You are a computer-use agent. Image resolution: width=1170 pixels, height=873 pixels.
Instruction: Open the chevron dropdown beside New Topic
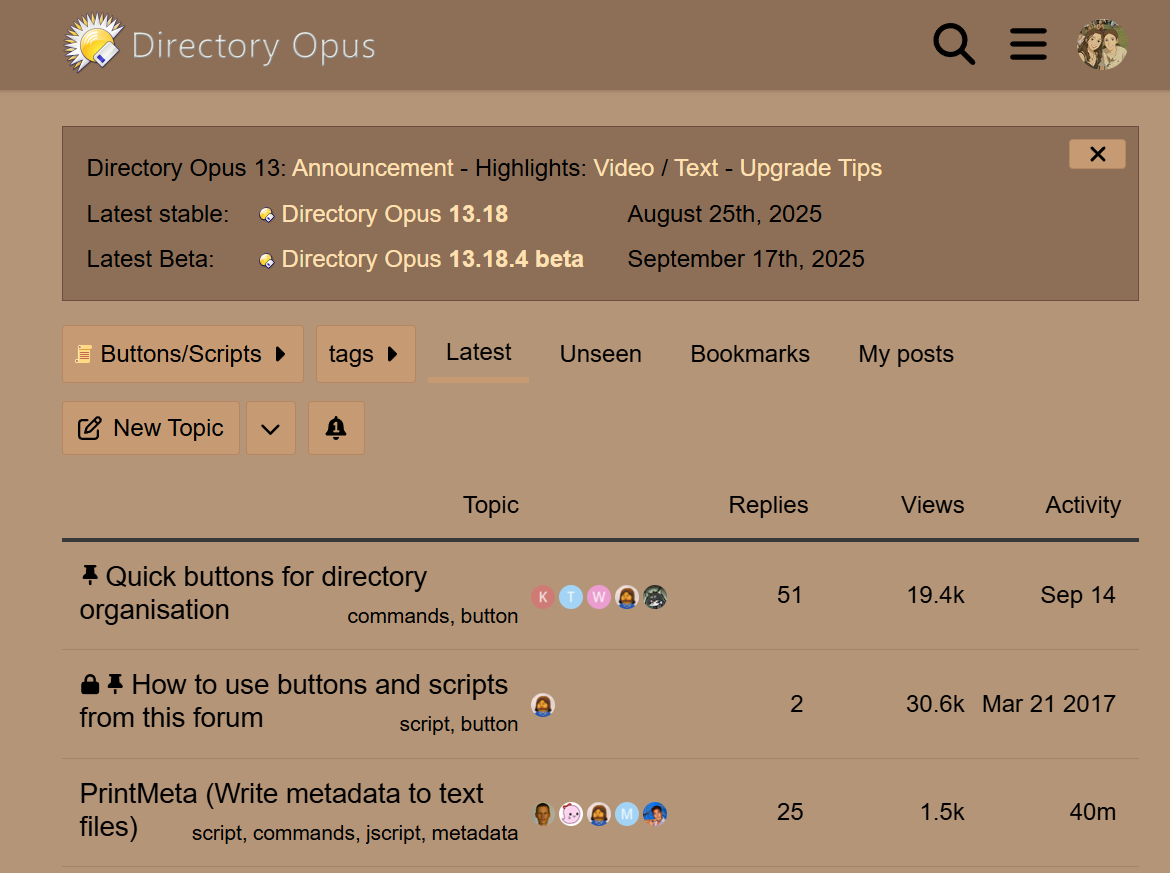[x=270, y=429]
